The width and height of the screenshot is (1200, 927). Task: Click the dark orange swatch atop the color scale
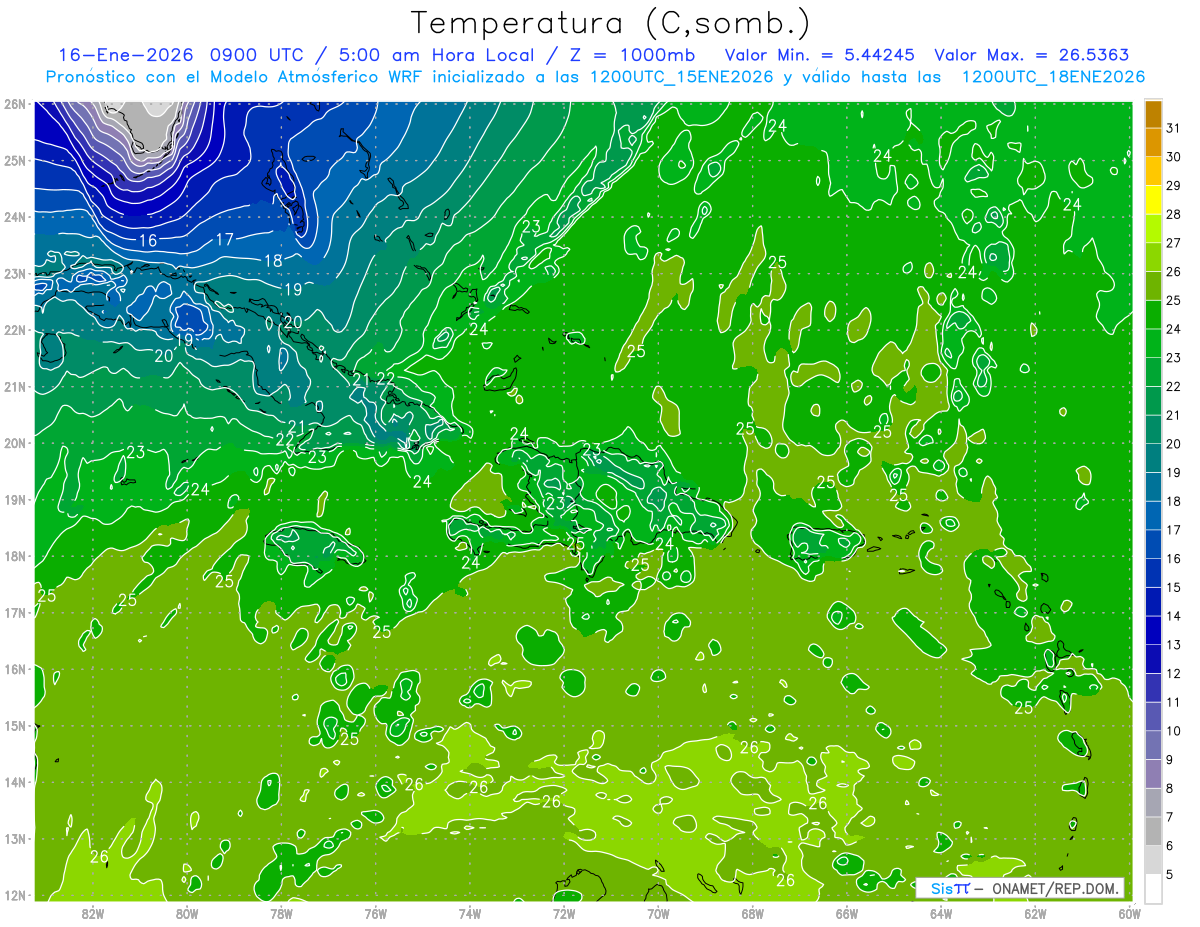click(x=1153, y=115)
